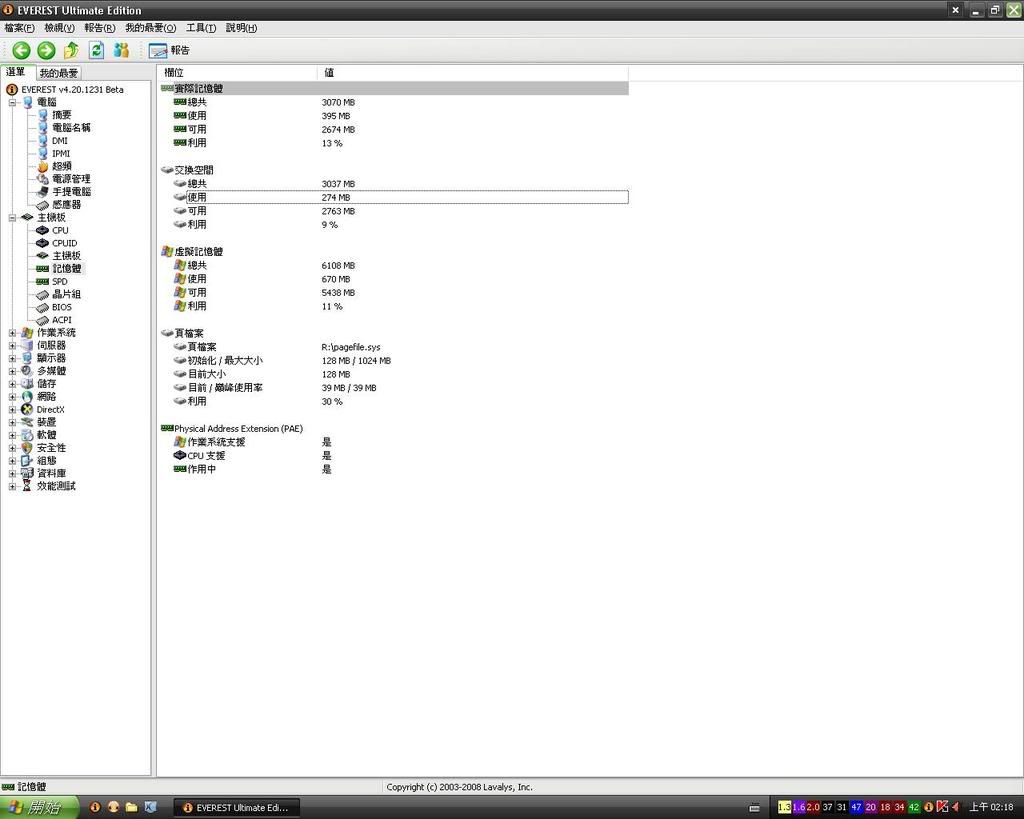
Task: Expand the 網路 network node
Action: (x=12, y=396)
